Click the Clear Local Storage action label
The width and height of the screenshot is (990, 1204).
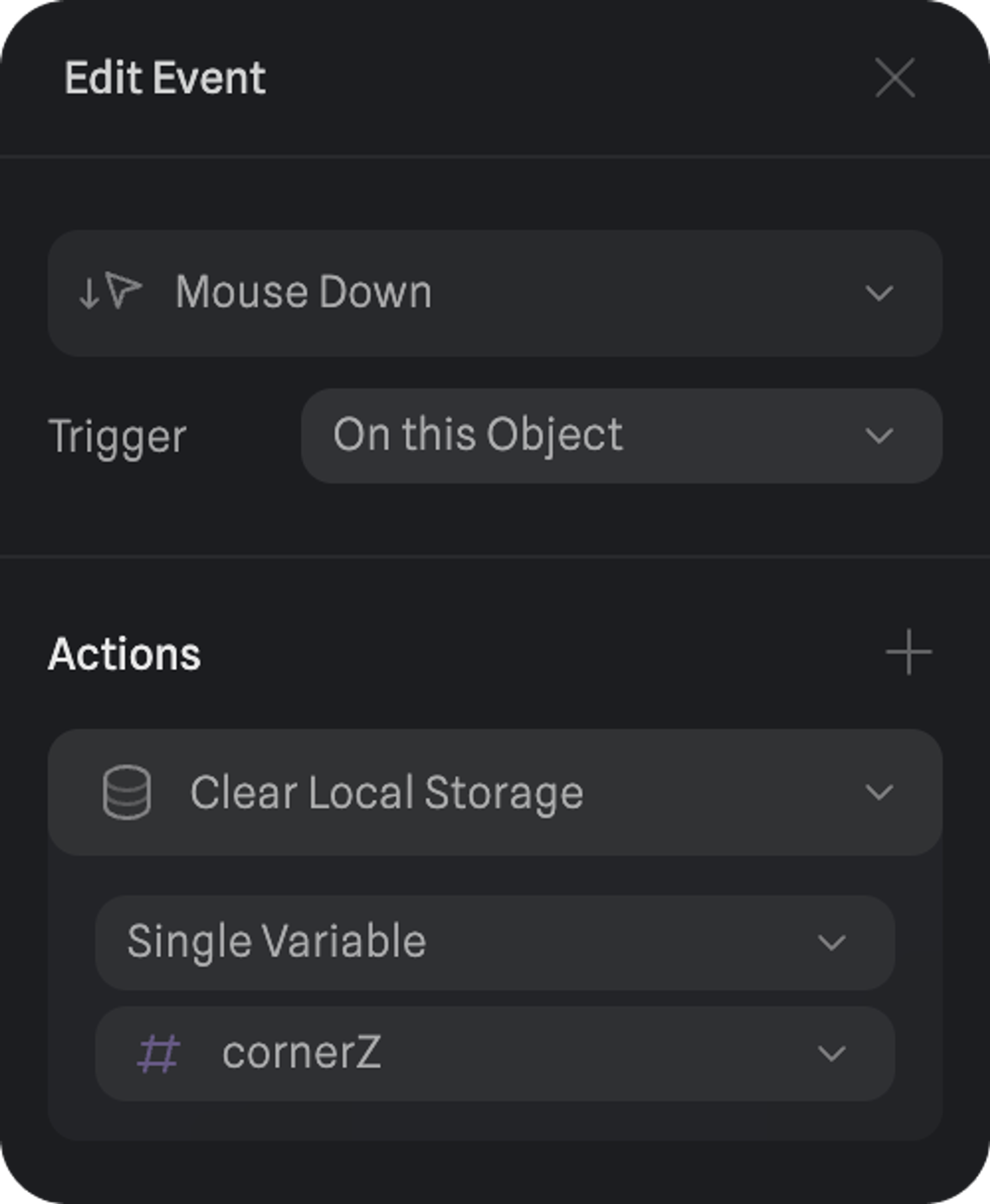click(386, 792)
